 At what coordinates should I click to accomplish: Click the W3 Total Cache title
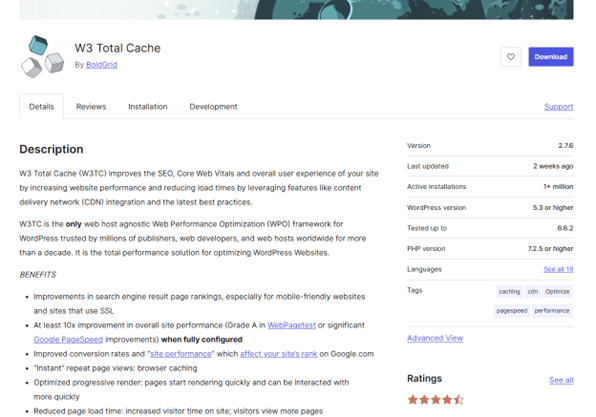pyautogui.click(x=117, y=48)
